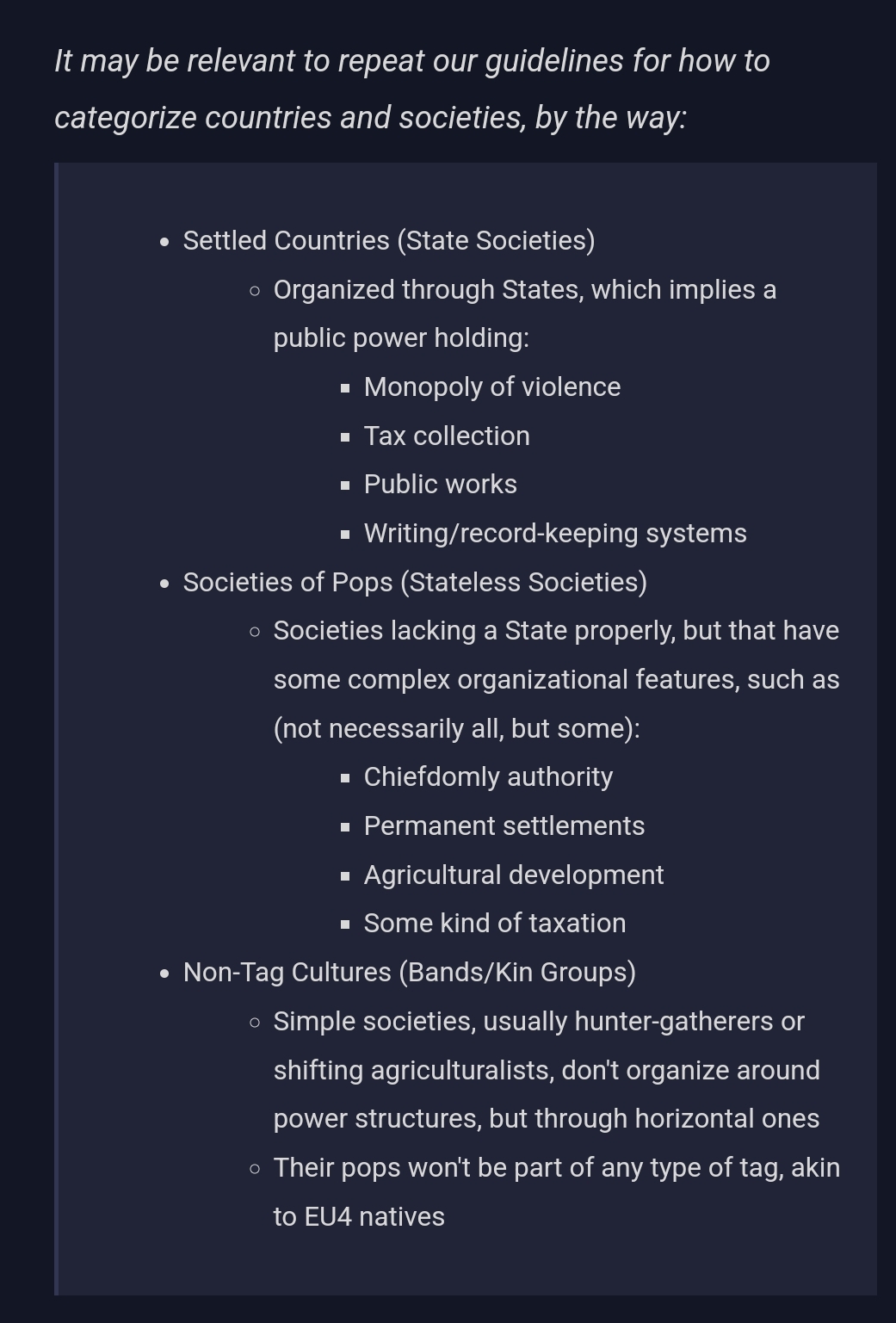Image resolution: width=896 pixels, height=1323 pixels.
Task: Click the Tax collection list item
Action: pos(447,436)
